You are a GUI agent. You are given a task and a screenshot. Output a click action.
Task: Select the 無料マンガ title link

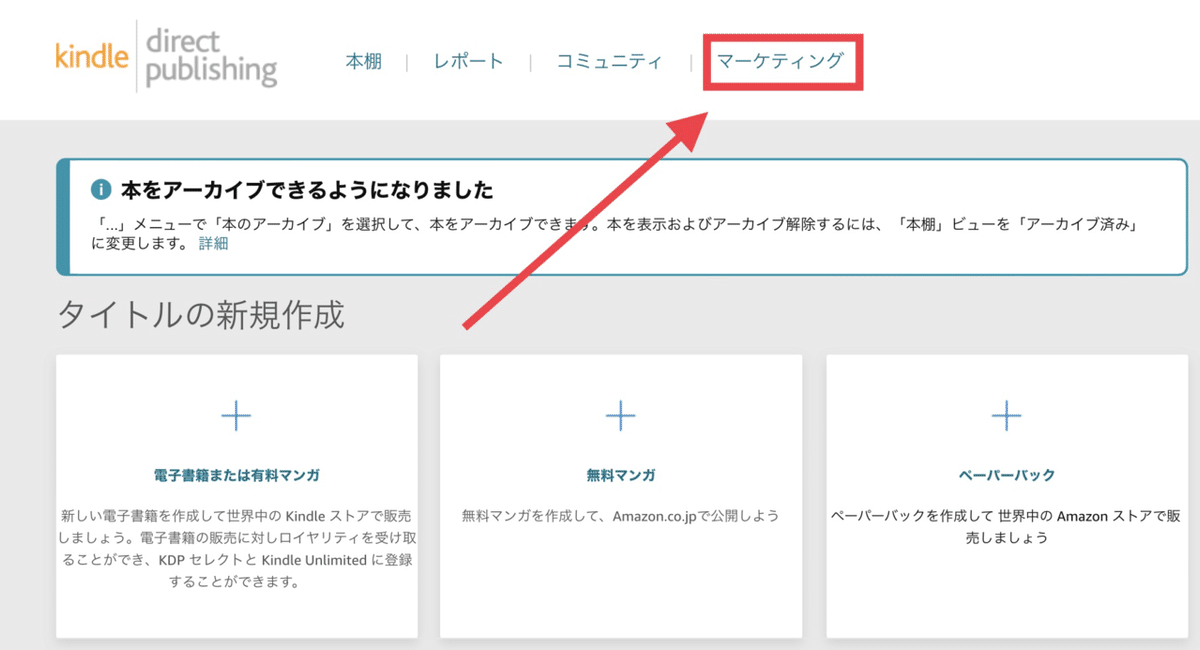[x=621, y=475]
